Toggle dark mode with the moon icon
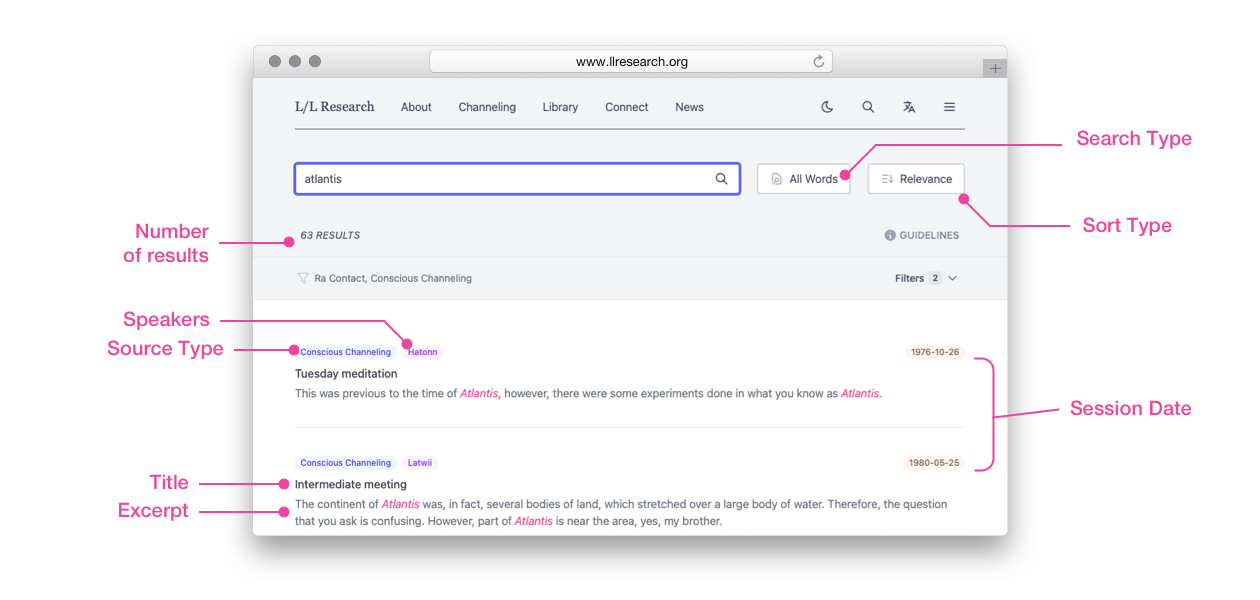 tap(827, 107)
